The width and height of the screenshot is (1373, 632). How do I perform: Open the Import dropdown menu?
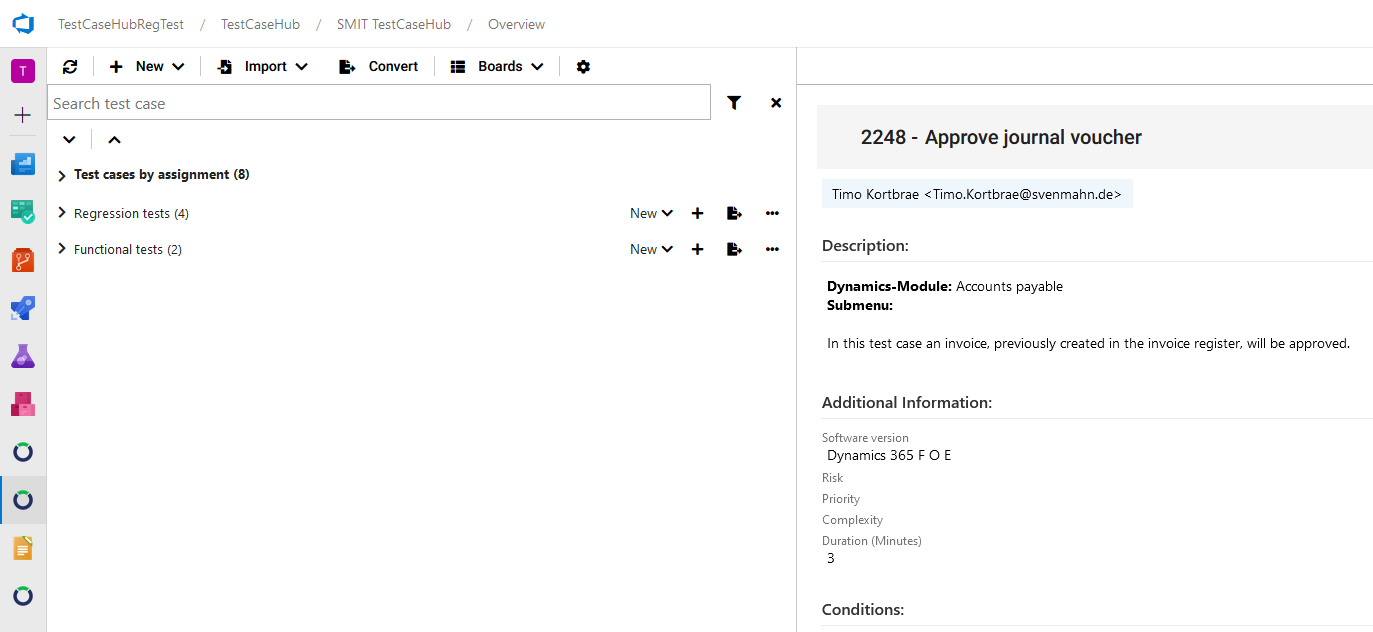[x=263, y=67]
